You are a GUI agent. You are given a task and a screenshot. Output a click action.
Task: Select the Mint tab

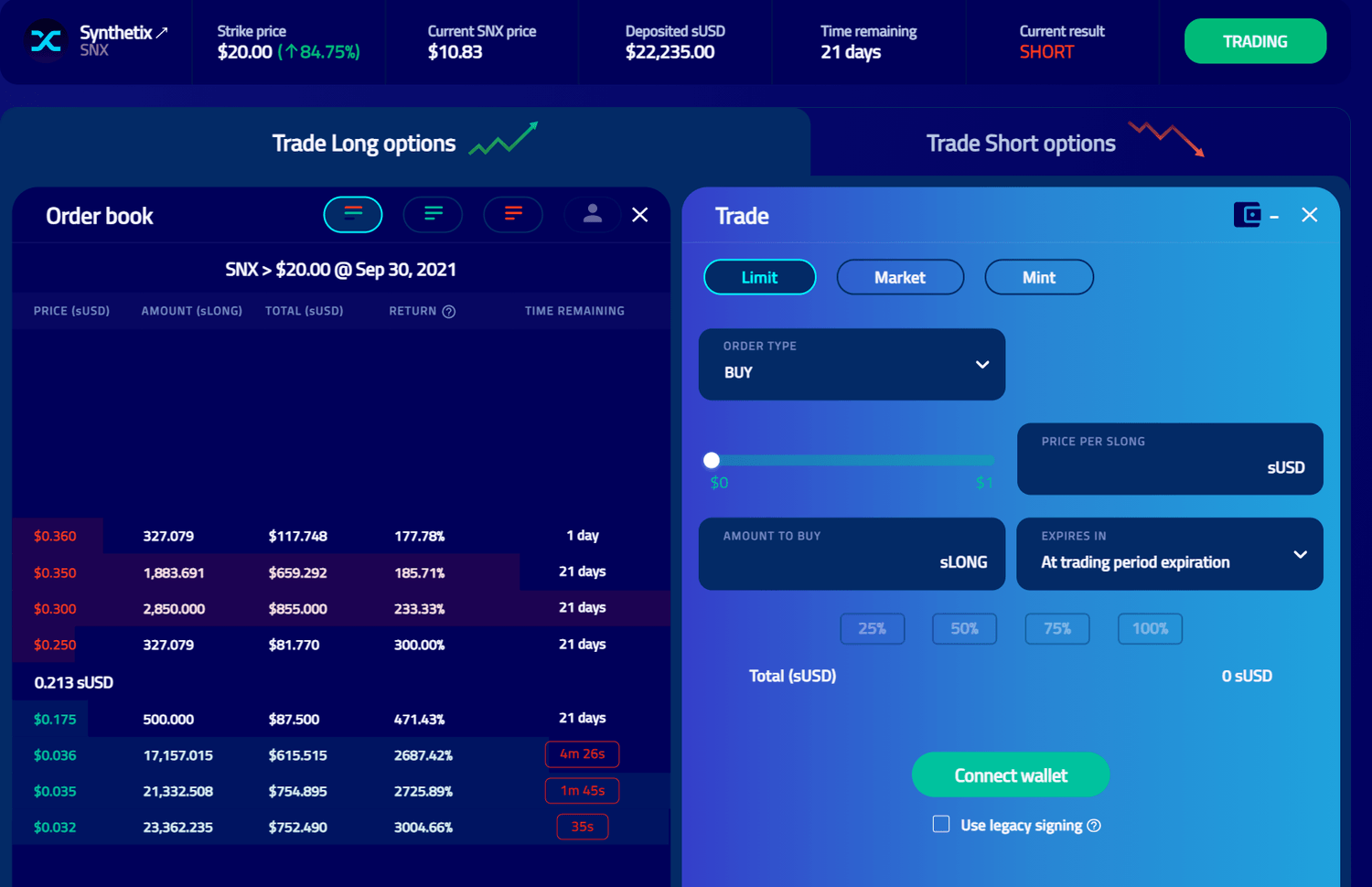[x=1039, y=277]
